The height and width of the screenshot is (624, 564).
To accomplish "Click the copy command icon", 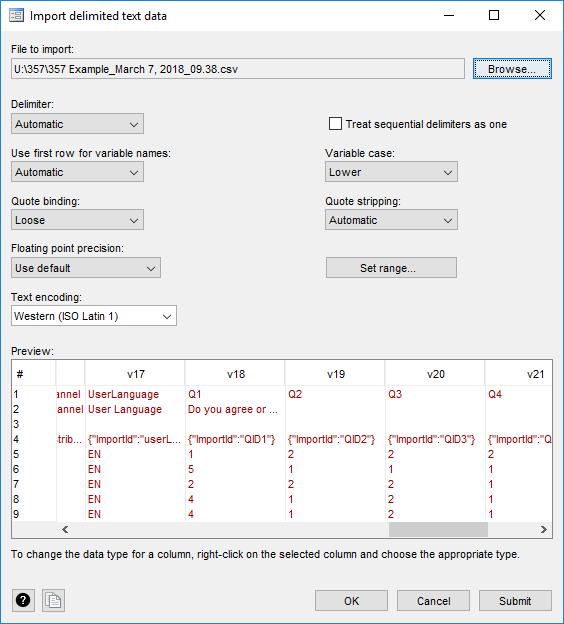I will pos(53,600).
